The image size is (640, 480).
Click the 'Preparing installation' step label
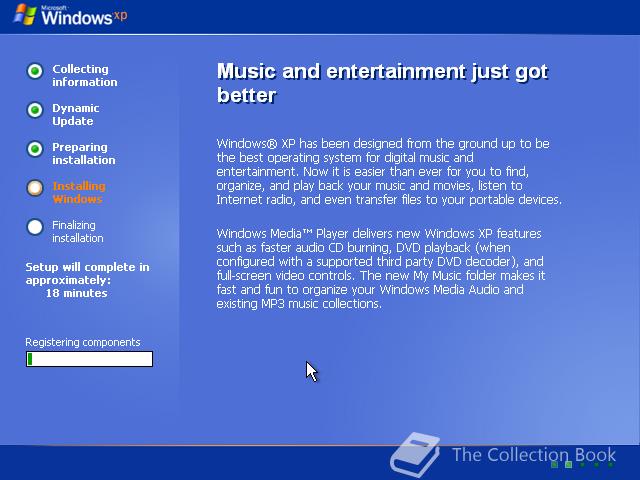pyautogui.click(x=84, y=153)
